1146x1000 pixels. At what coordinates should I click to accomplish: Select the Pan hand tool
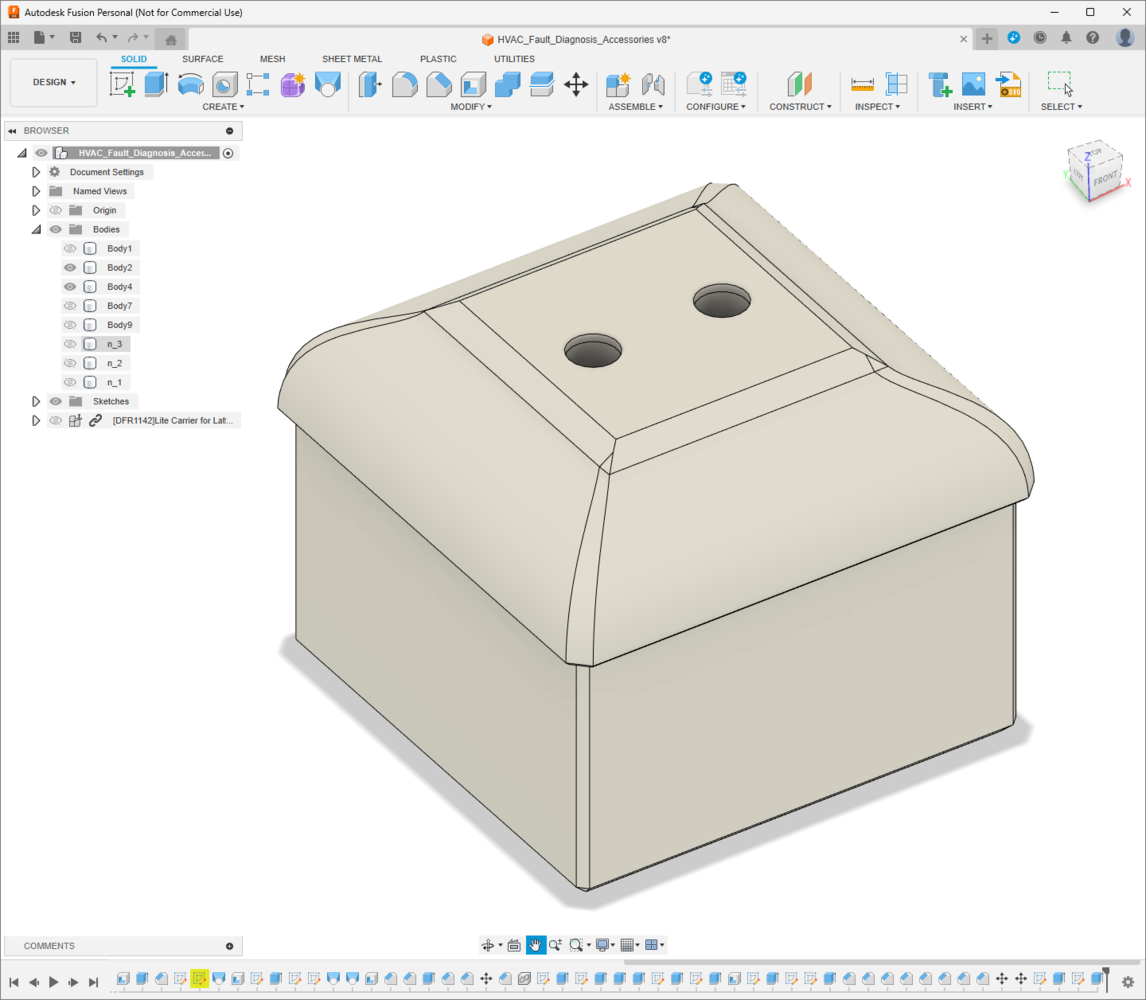(x=536, y=945)
